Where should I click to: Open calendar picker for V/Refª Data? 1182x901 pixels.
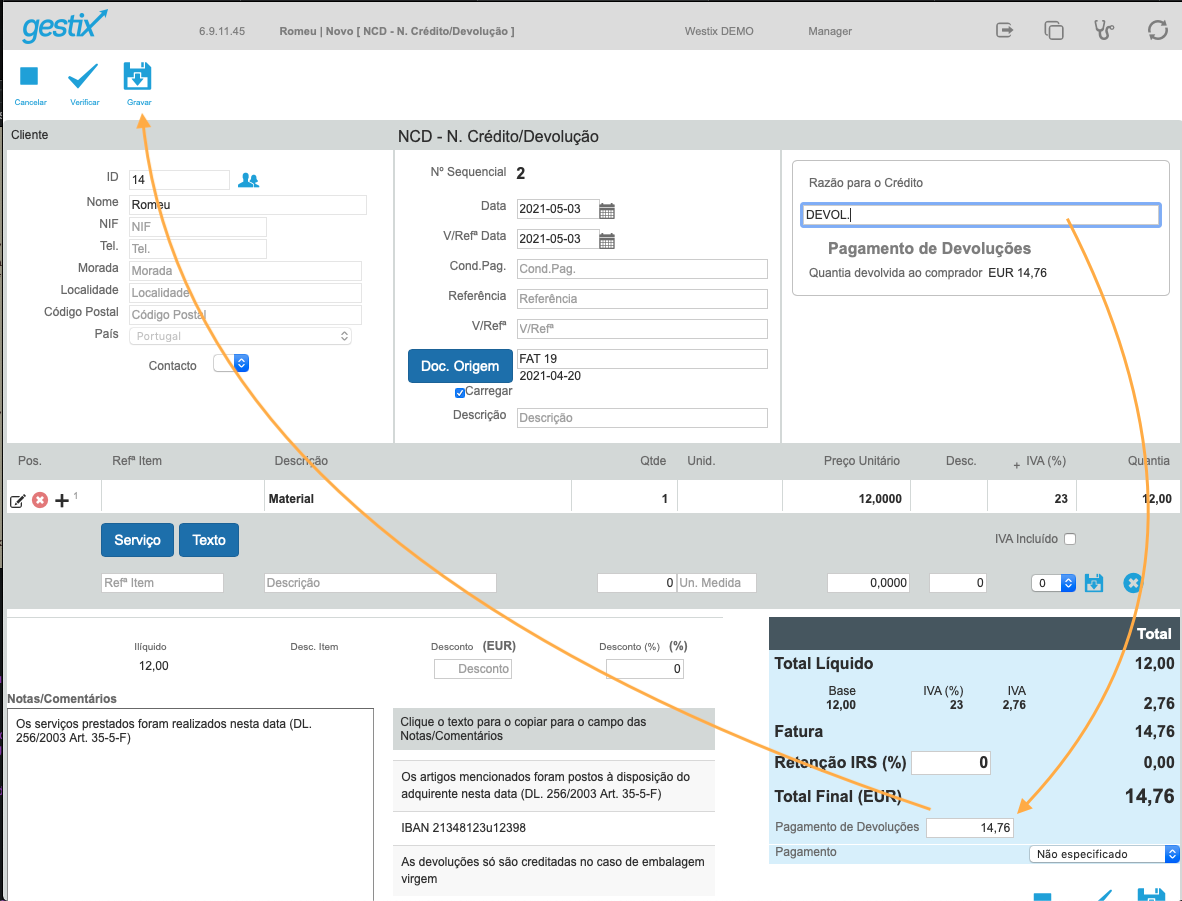tap(607, 241)
